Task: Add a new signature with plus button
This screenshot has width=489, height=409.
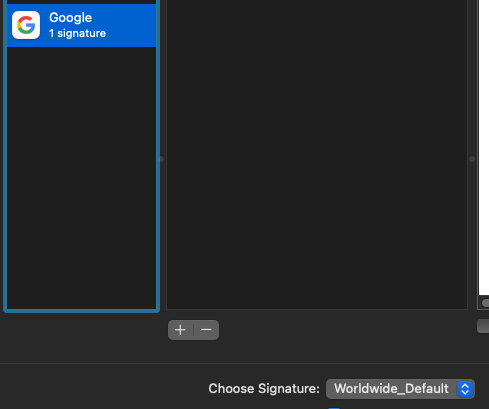Action: (180, 330)
